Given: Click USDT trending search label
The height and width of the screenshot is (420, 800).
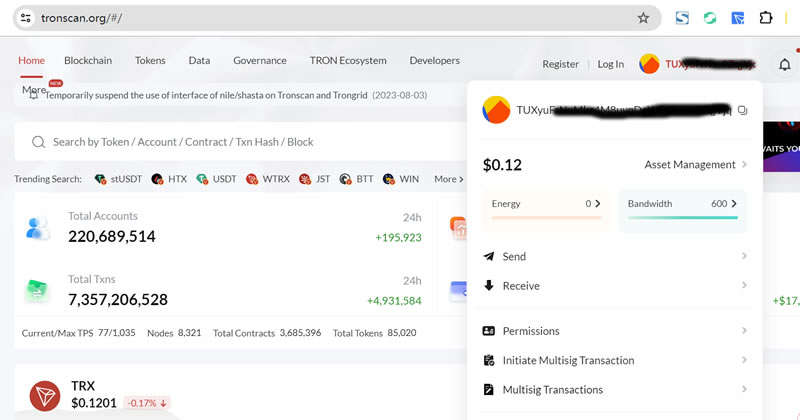Looking at the screenshot, I should [224, 179].
